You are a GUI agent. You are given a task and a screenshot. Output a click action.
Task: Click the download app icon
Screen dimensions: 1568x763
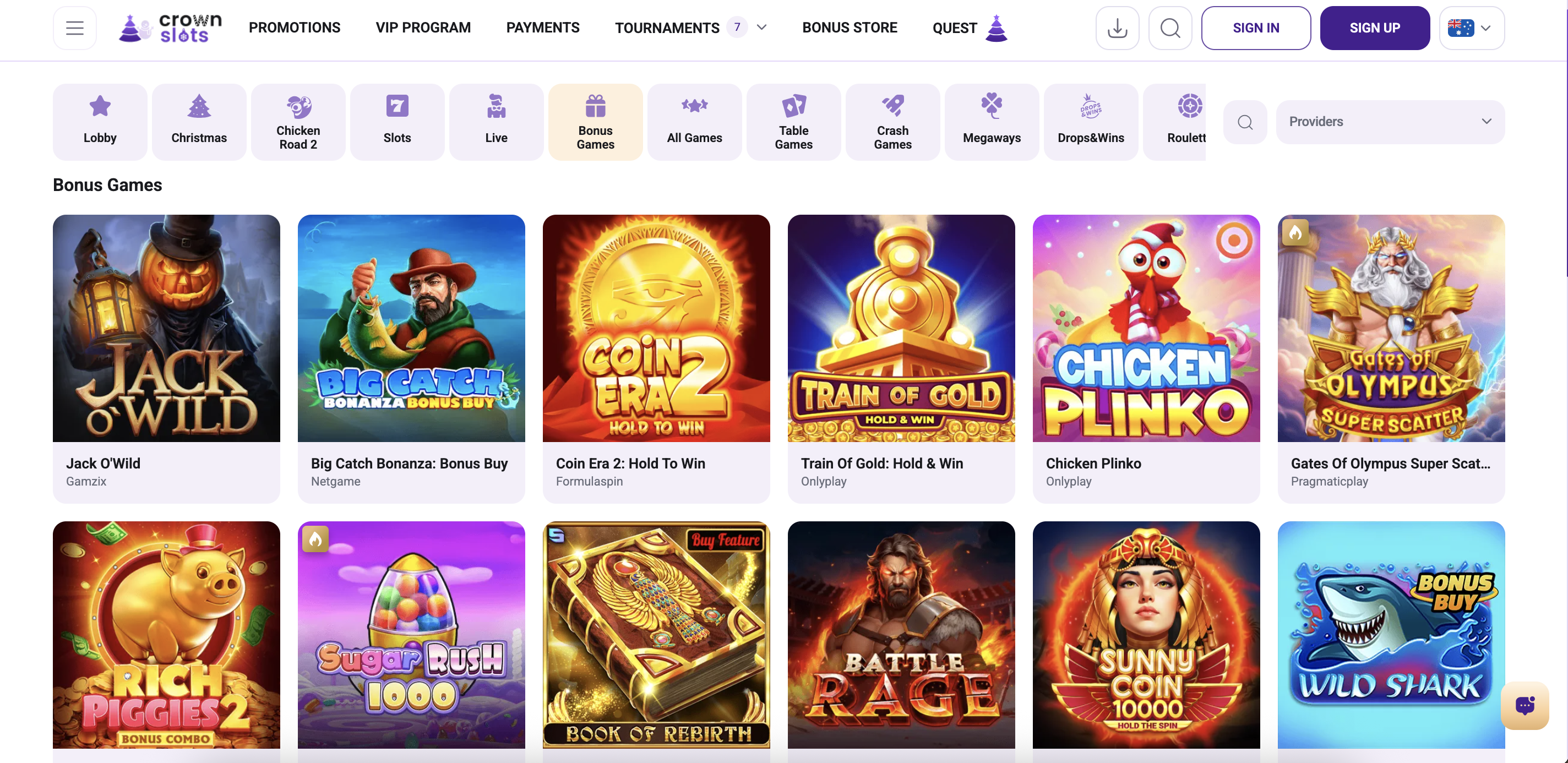(x=1117, y=28)
